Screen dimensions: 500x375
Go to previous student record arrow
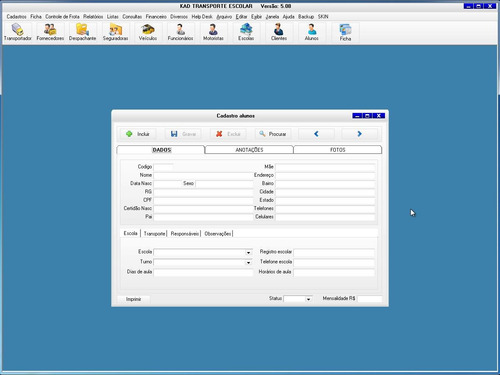click(x=316, y=134)
